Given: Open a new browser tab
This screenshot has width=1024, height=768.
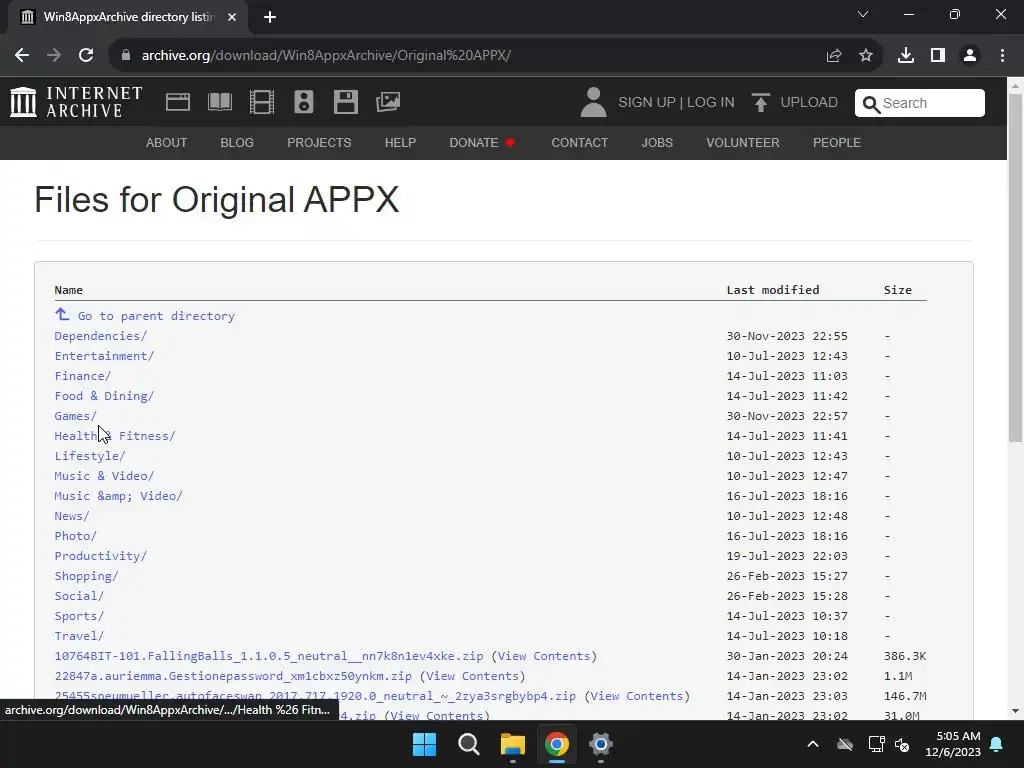Looking at the screenshot, I should tap(270, 17).
